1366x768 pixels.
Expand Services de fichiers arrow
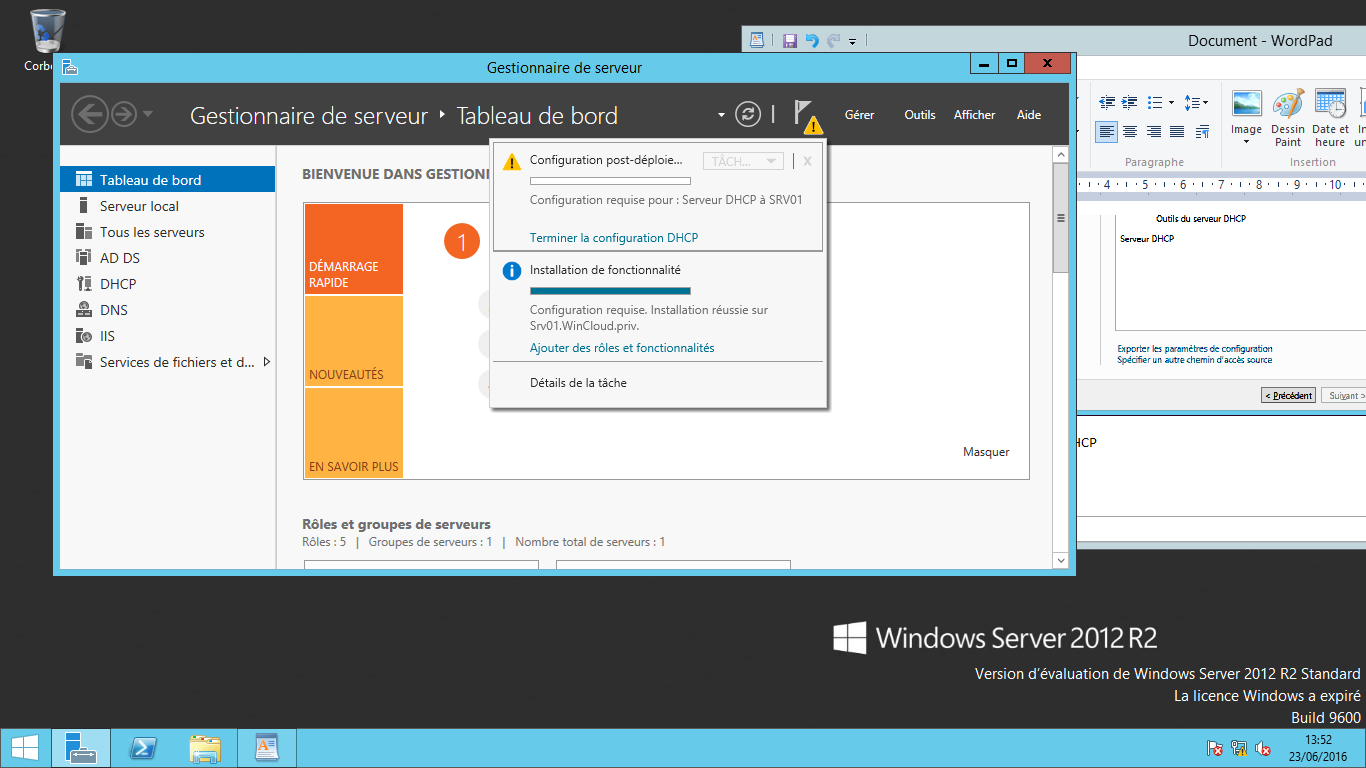tap(267, 362)
